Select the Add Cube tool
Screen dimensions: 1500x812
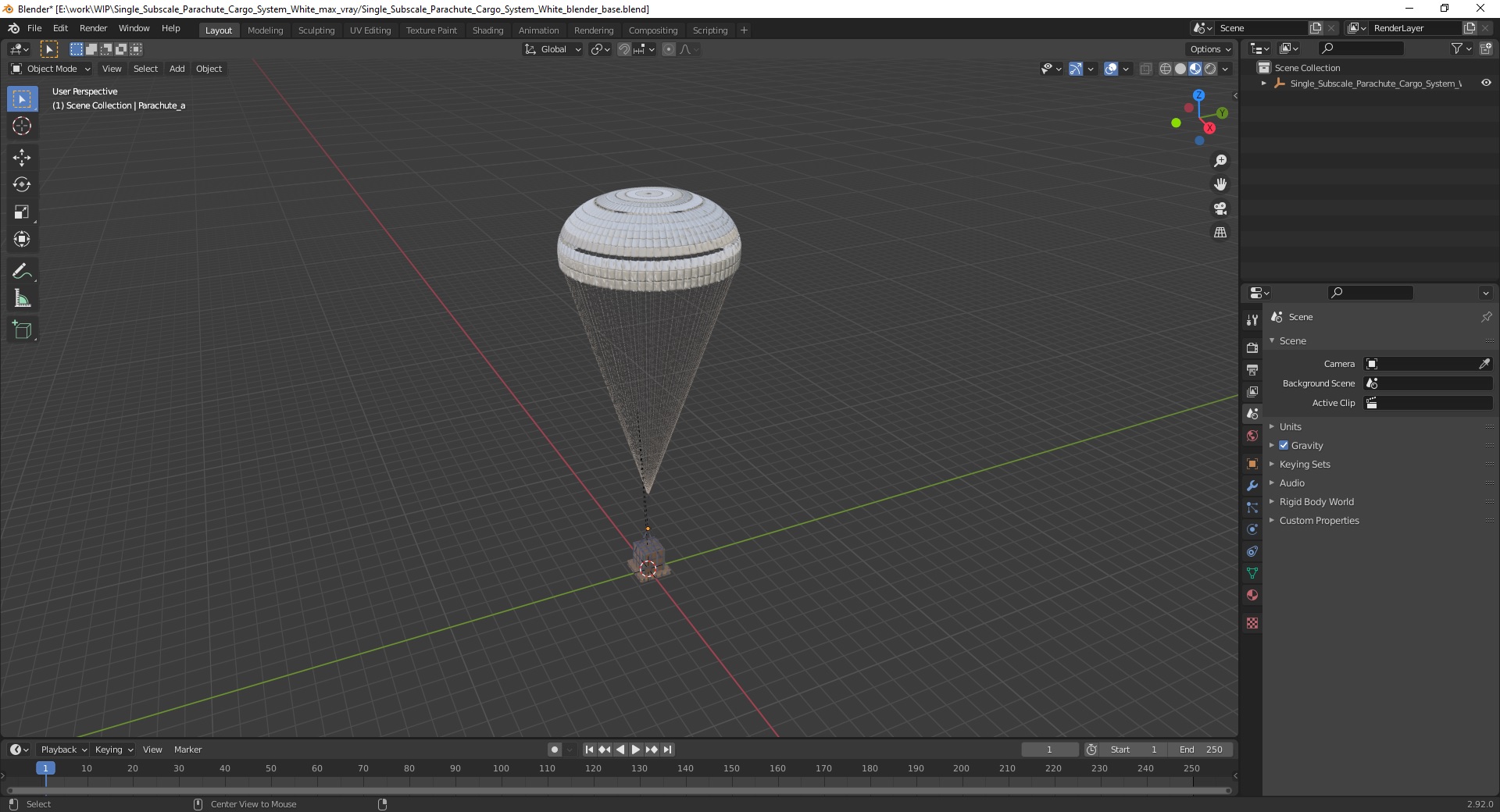pos(22,330)
